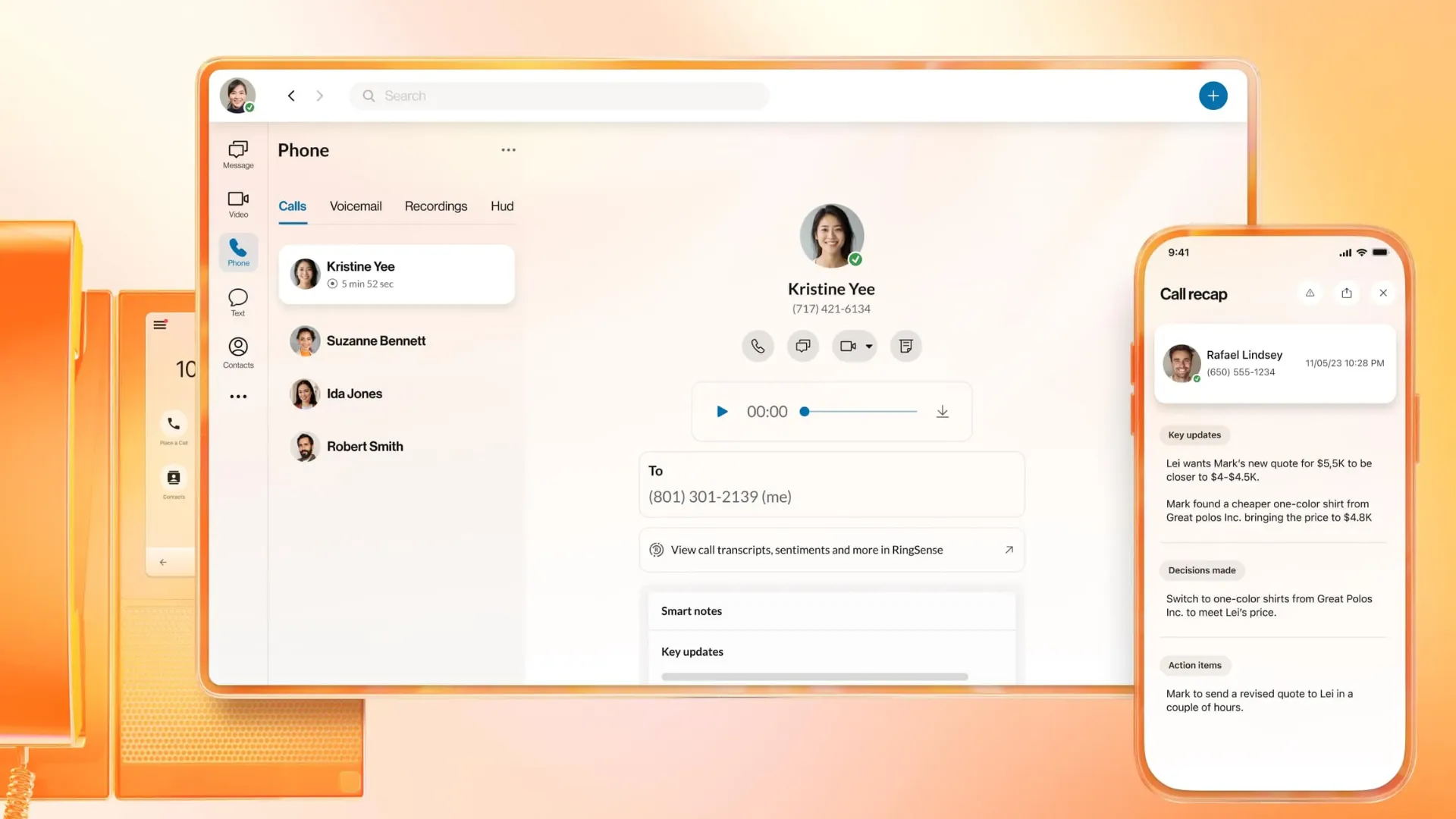This screenshot has width=1456, height=819.
Task: Open the Phone panel more options menu
Action: pos(508,150)
